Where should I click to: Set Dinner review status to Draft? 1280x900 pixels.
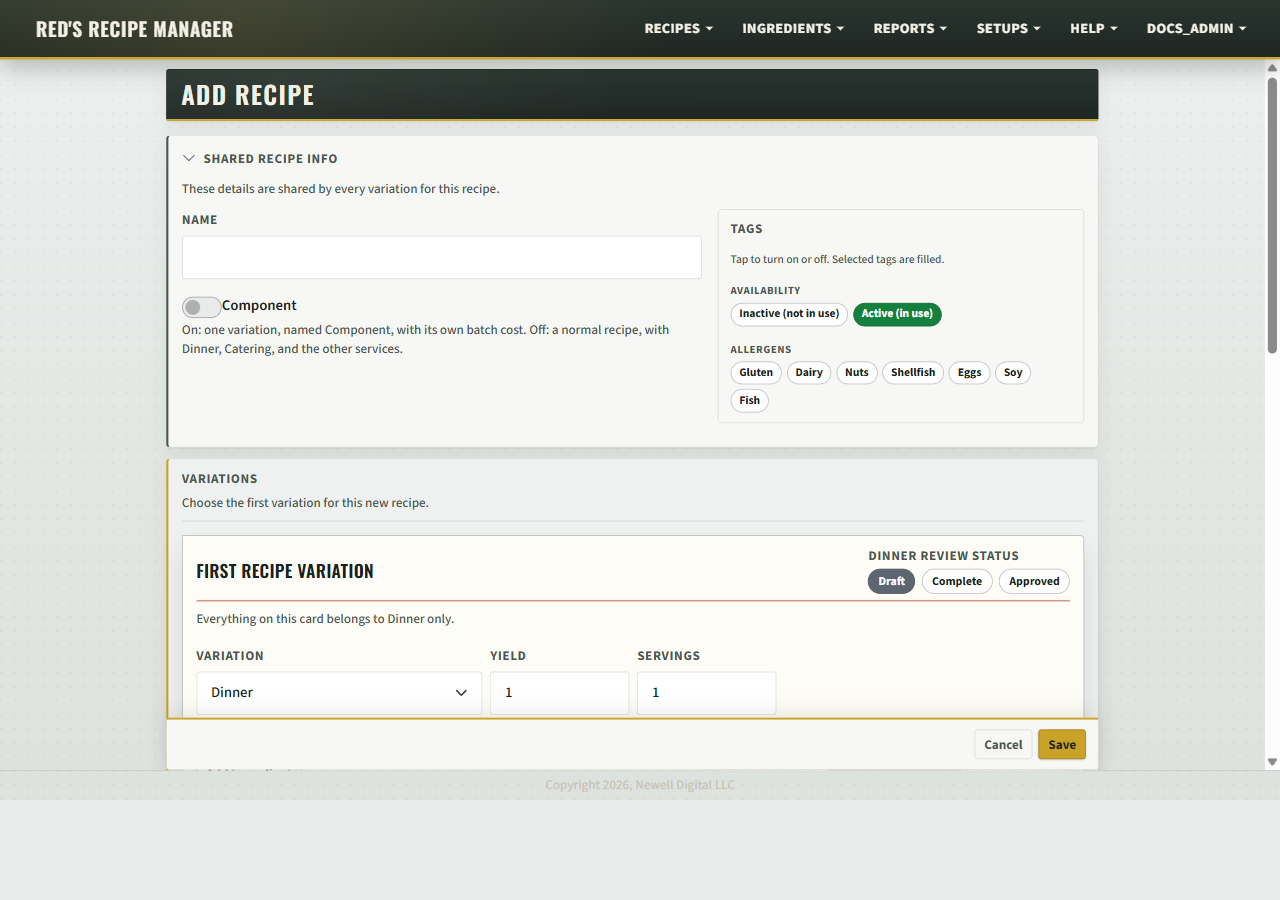tap(891, 582)
